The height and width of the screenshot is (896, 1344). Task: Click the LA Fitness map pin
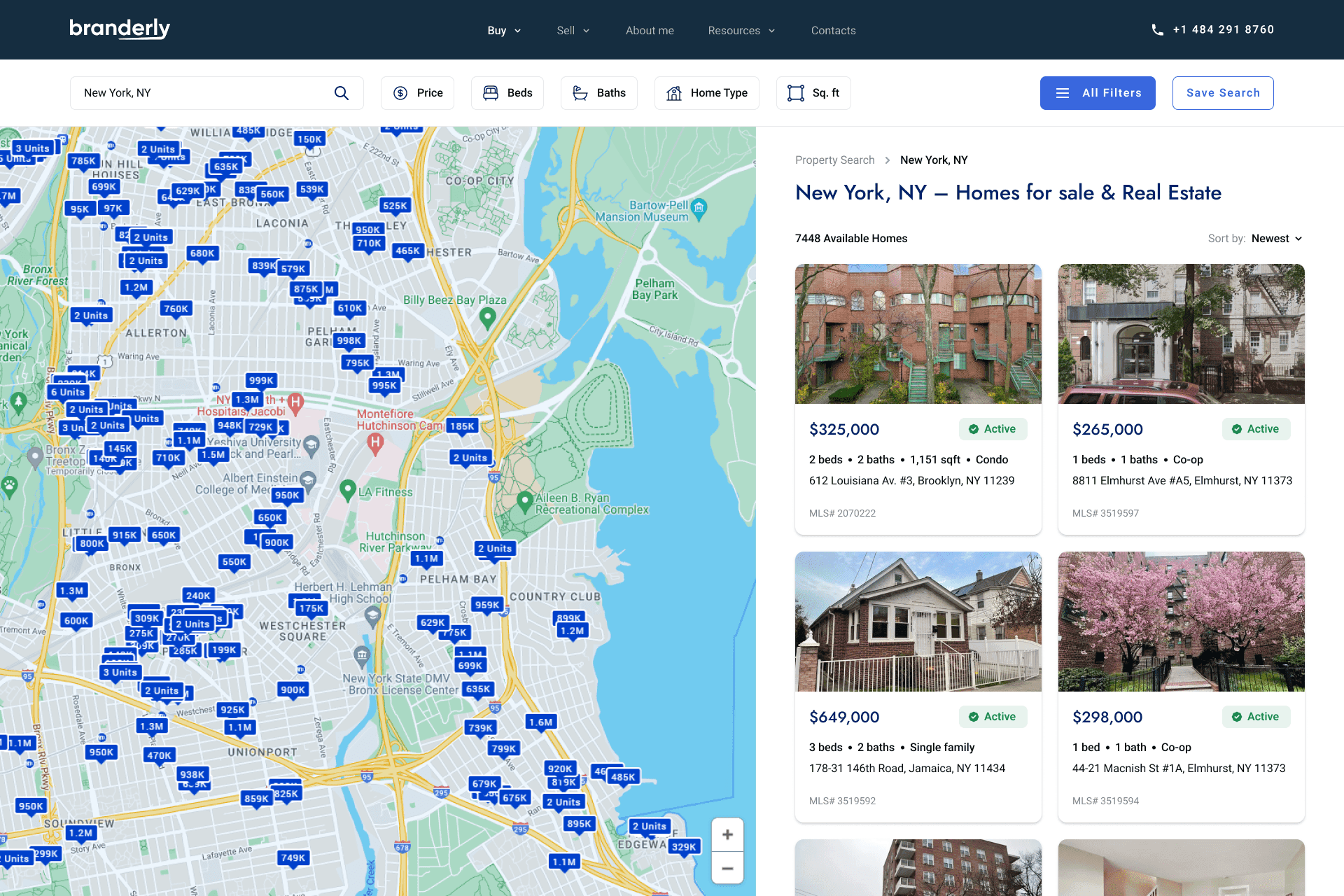click(x=348, y=490)
